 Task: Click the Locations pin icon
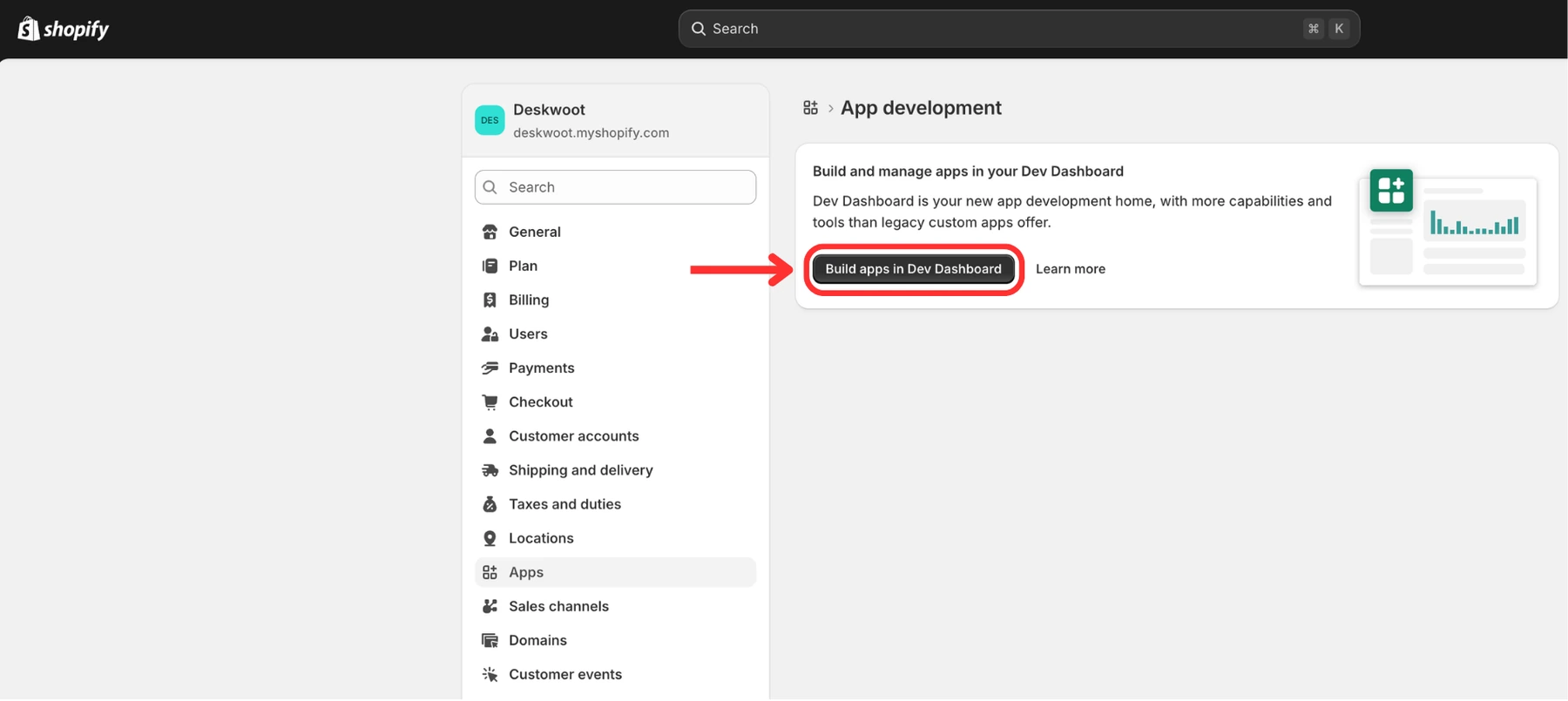tap(490, 538)
